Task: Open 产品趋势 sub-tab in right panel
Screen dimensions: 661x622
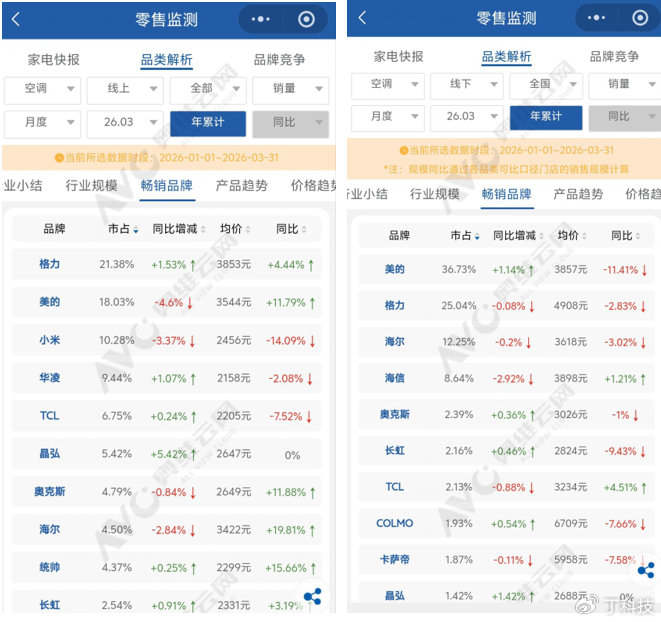Action: [x=578, y=194]
